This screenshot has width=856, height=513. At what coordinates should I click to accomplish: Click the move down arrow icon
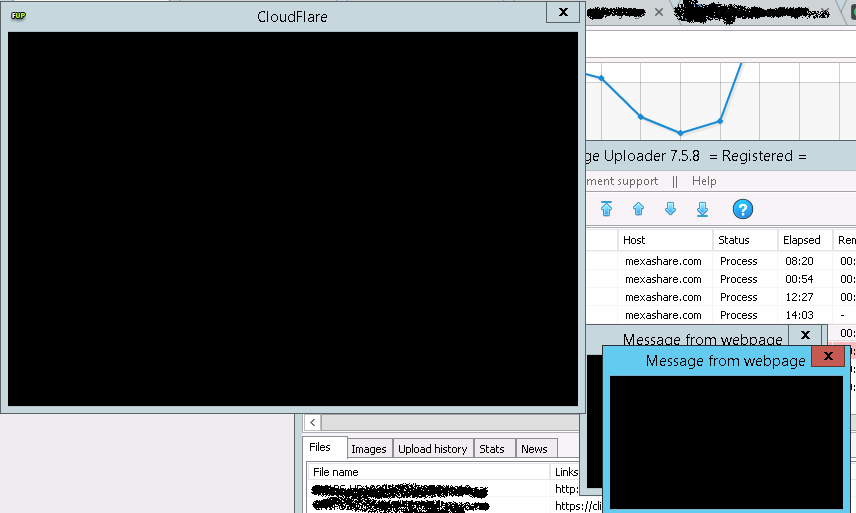point(670,208)
